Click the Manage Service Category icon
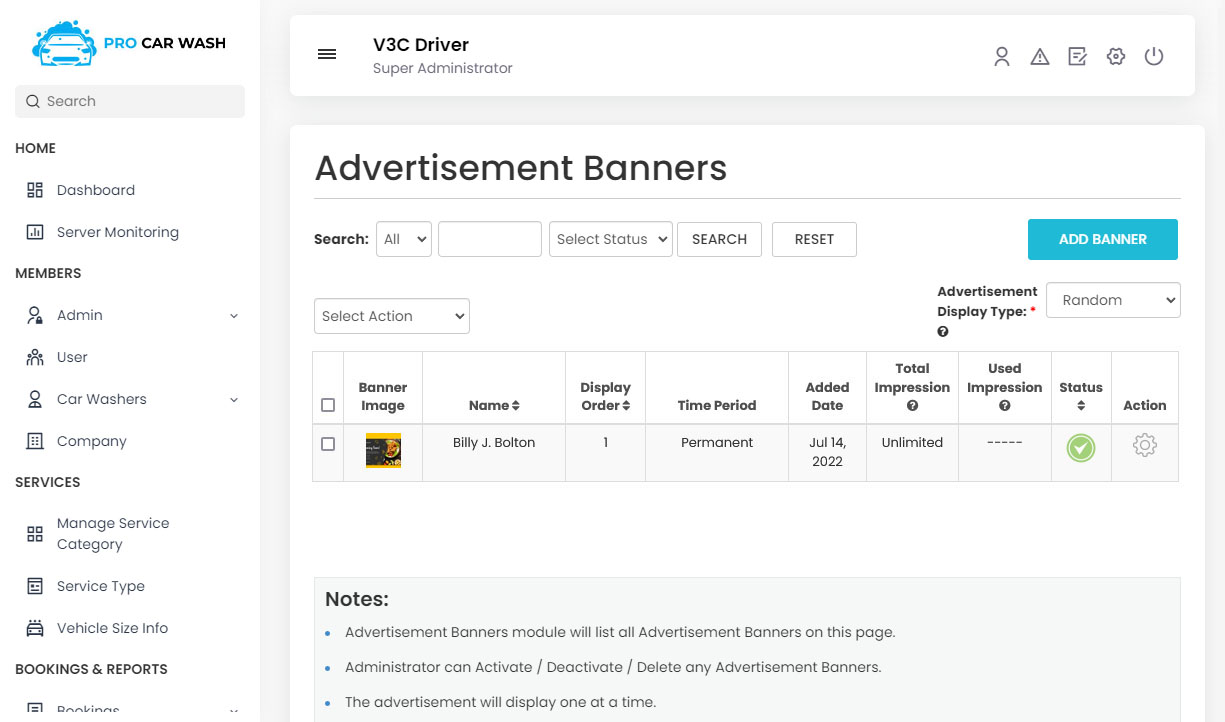 pos(35,534)
